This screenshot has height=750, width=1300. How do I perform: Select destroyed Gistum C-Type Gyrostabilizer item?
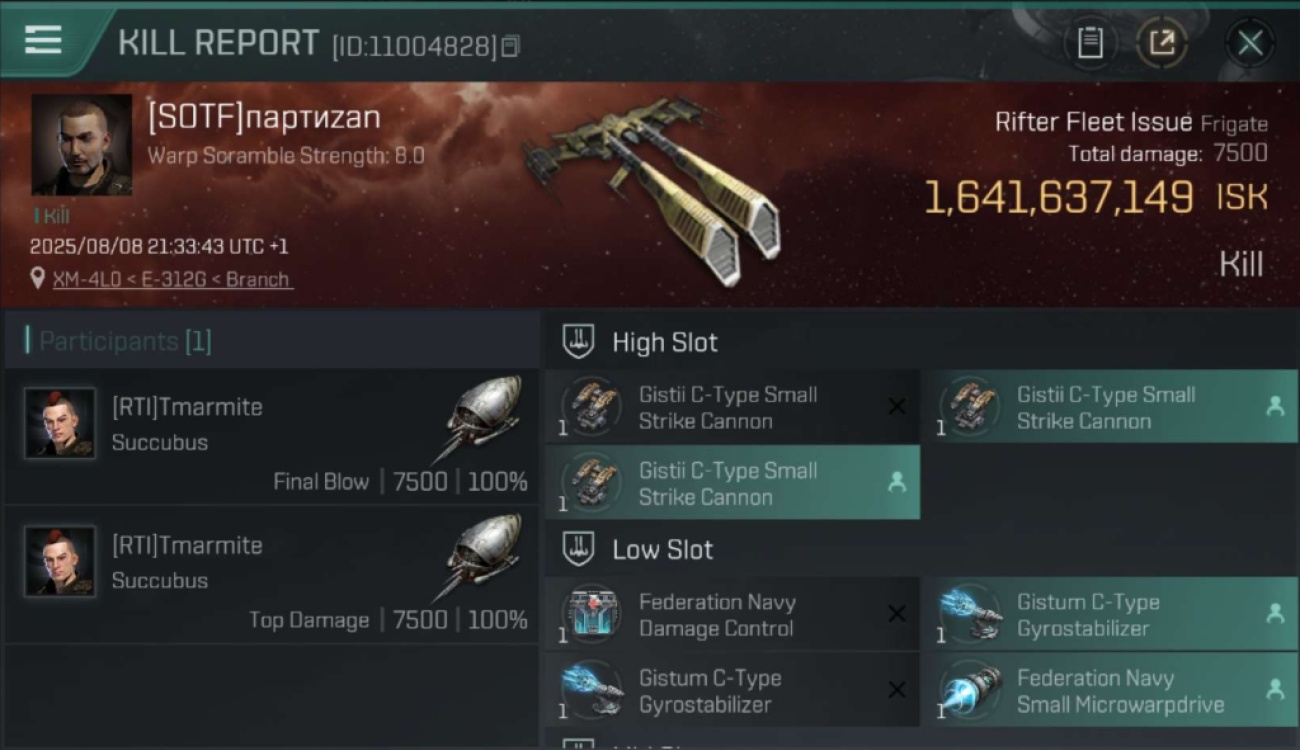click(732, 690)
